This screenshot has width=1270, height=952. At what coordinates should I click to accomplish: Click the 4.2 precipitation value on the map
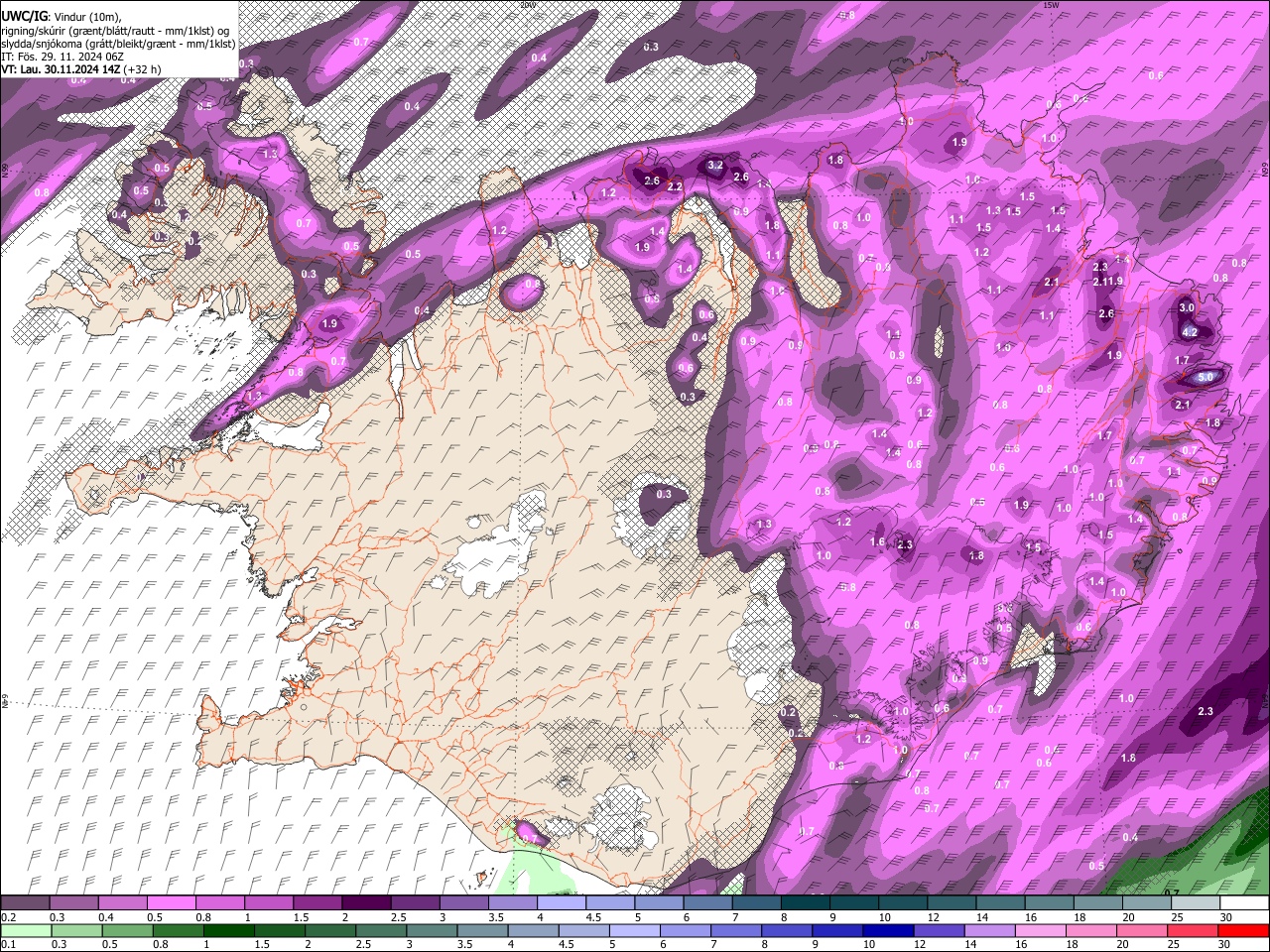1191,332
